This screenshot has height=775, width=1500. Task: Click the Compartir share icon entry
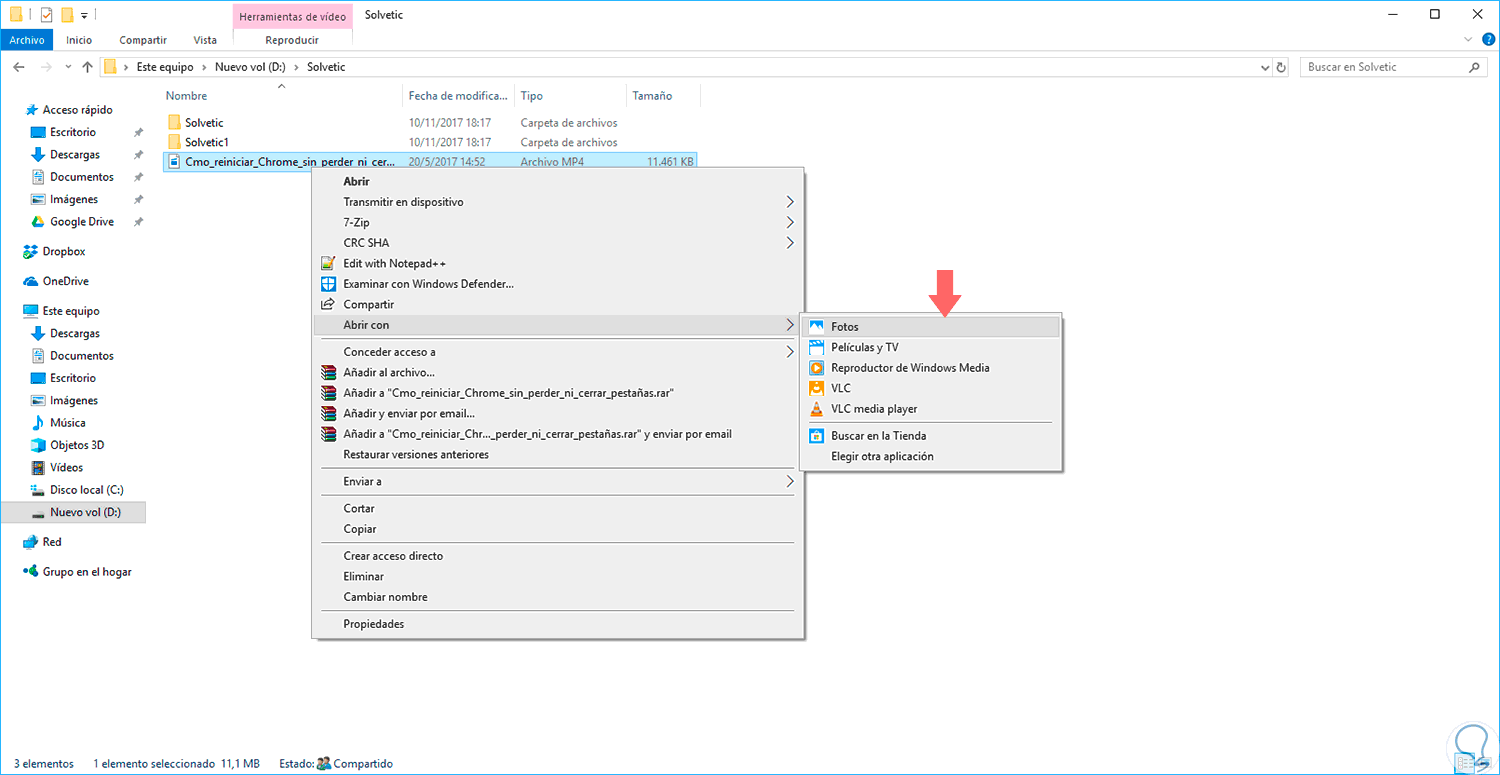327,304
